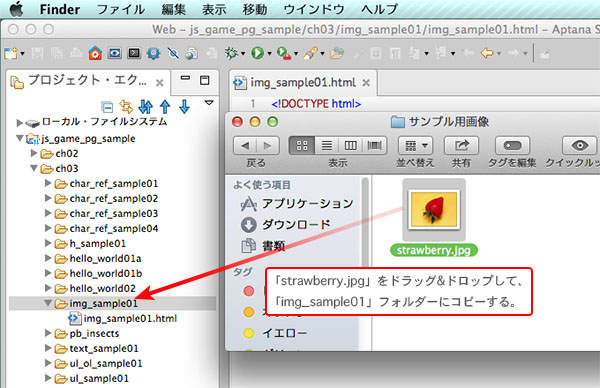600x388 pixels.
Task: Select the char_ref_sample02 folder
Action: (106, 199)
